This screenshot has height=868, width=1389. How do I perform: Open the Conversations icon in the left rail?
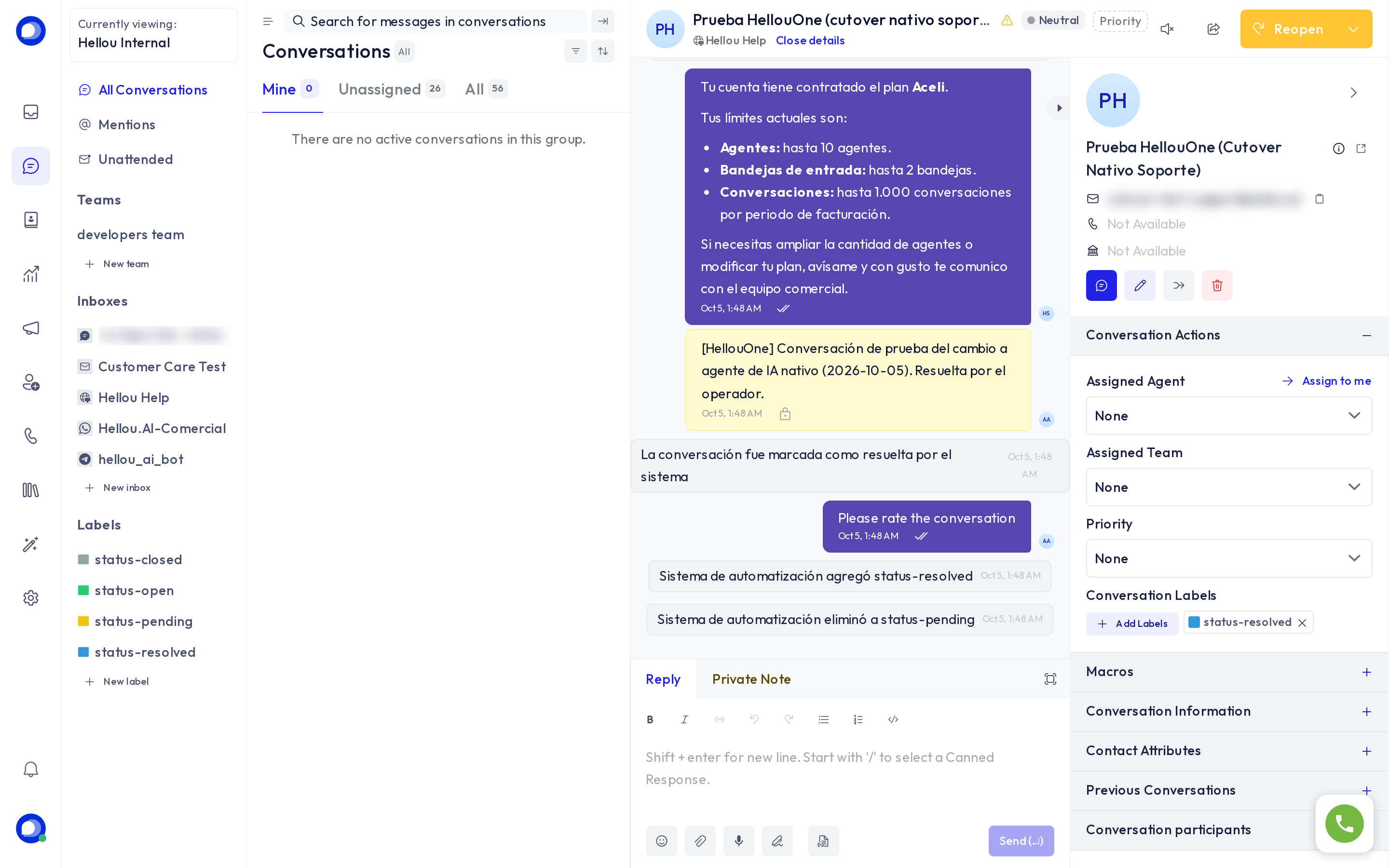[30, 166]
